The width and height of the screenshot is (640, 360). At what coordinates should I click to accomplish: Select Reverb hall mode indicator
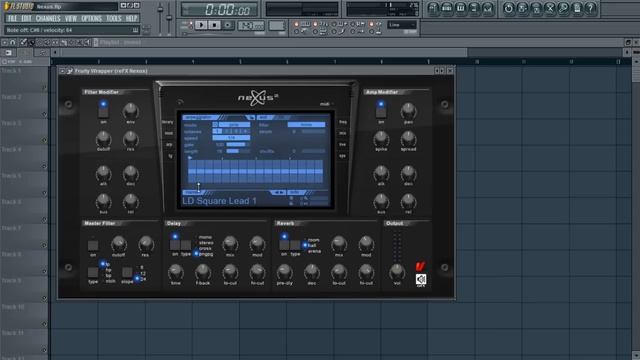(304, 246)
